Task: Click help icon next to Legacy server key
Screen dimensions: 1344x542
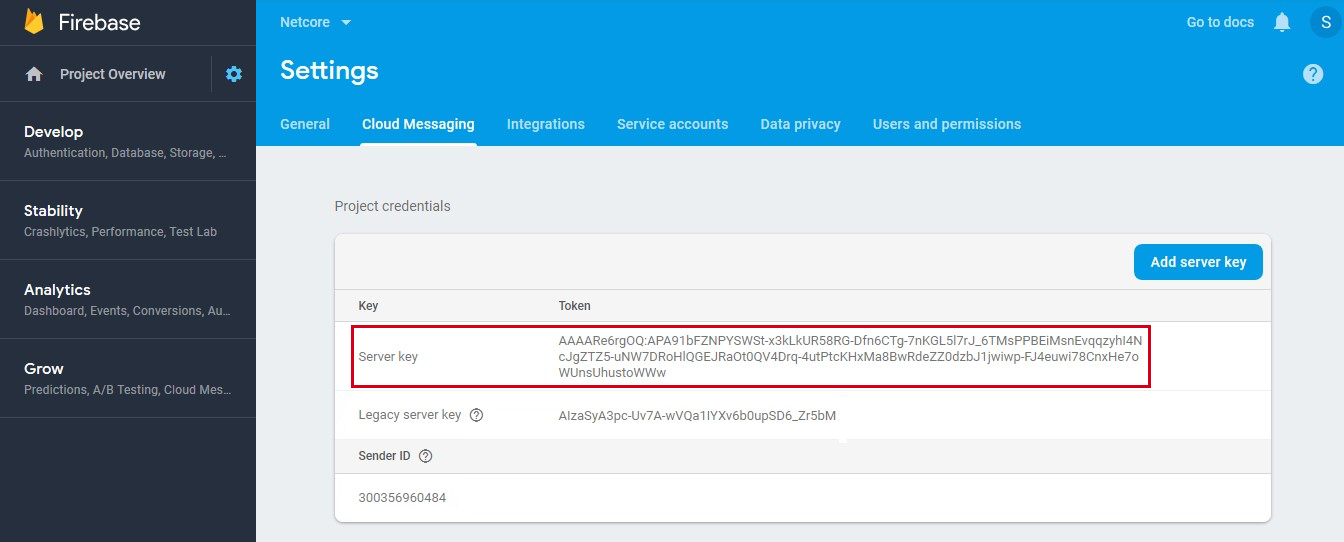Action: 476,415
